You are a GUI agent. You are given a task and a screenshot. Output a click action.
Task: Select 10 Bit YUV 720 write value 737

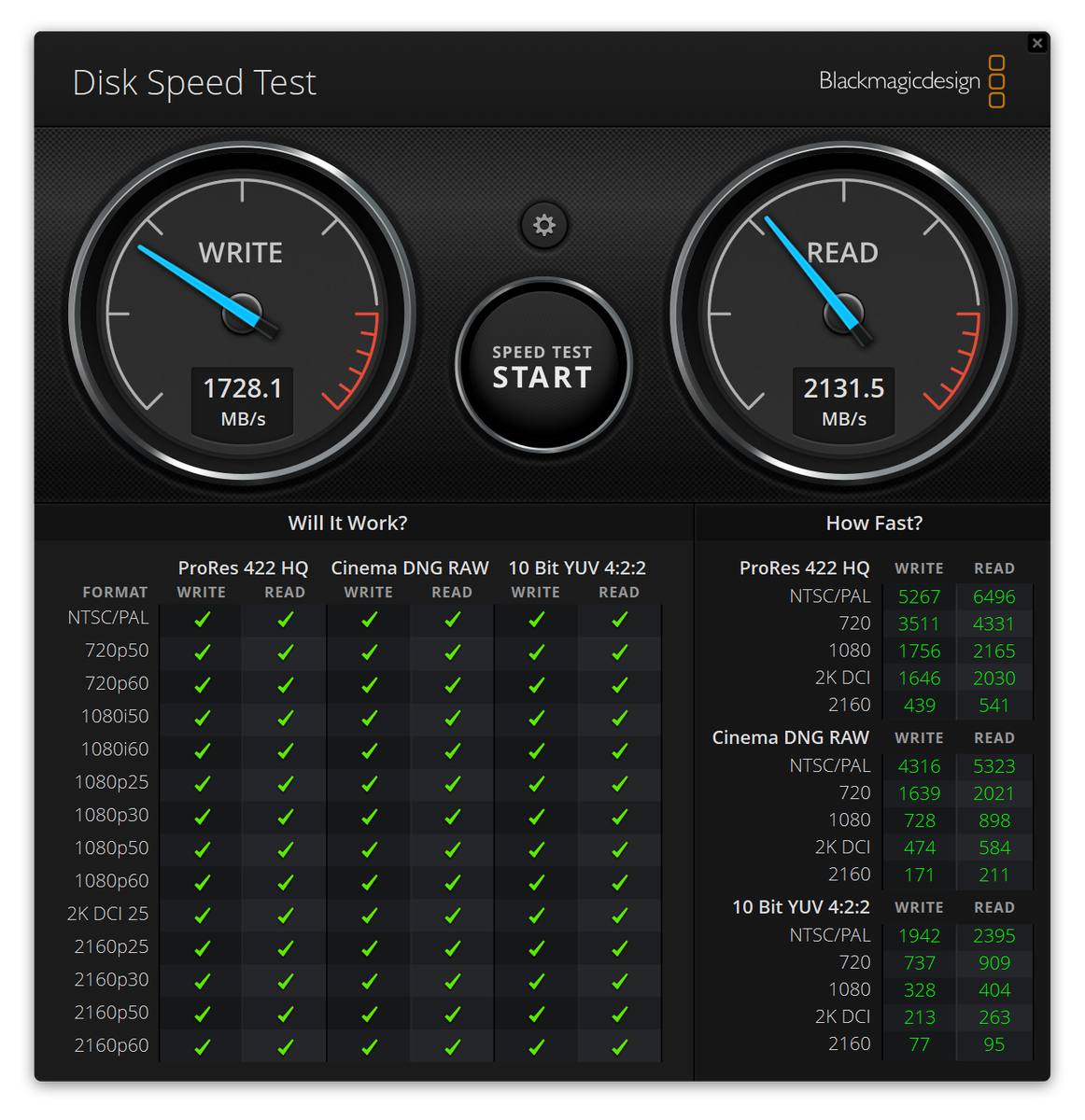919,962
